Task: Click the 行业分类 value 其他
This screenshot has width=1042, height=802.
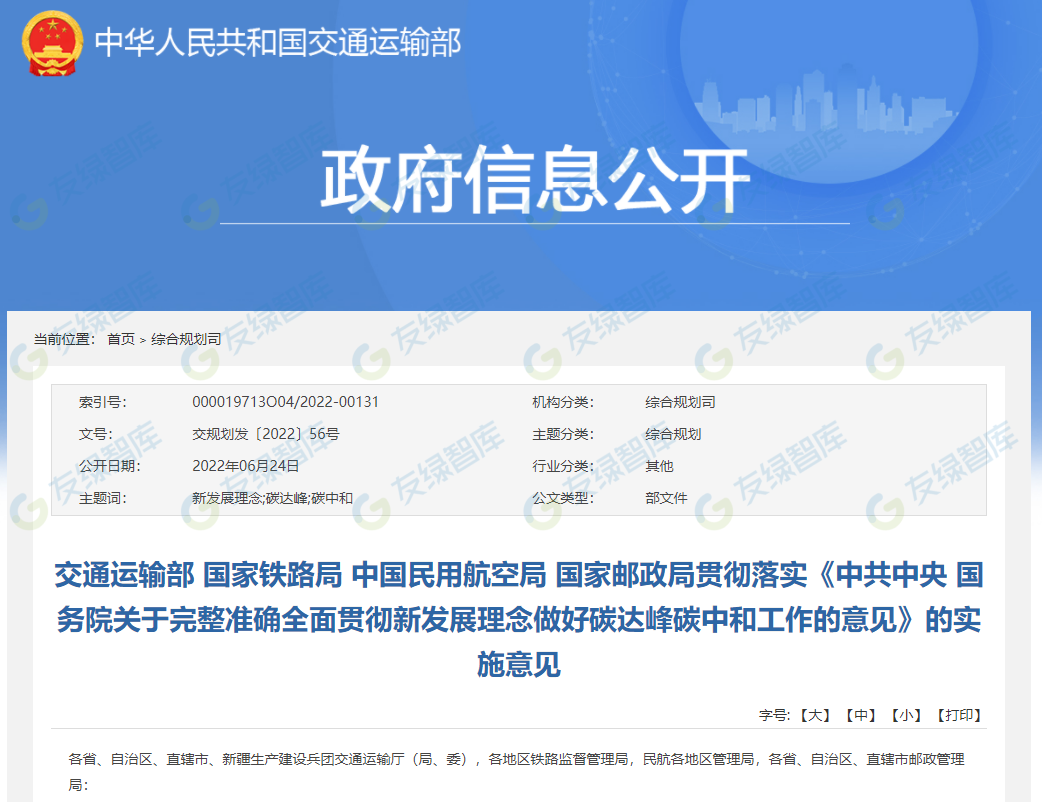Action: [659, 466]
